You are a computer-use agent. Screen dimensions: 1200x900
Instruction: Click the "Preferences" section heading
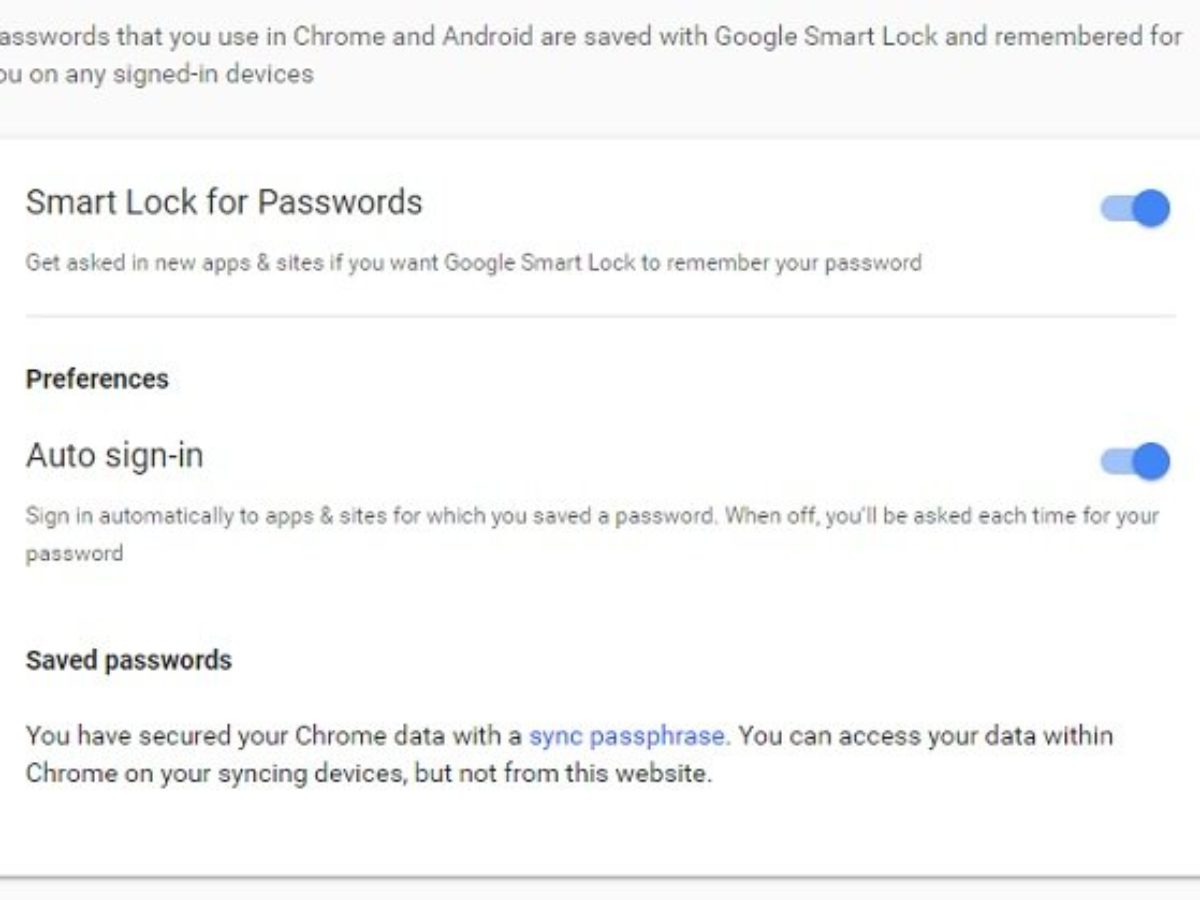pos(97,379)
